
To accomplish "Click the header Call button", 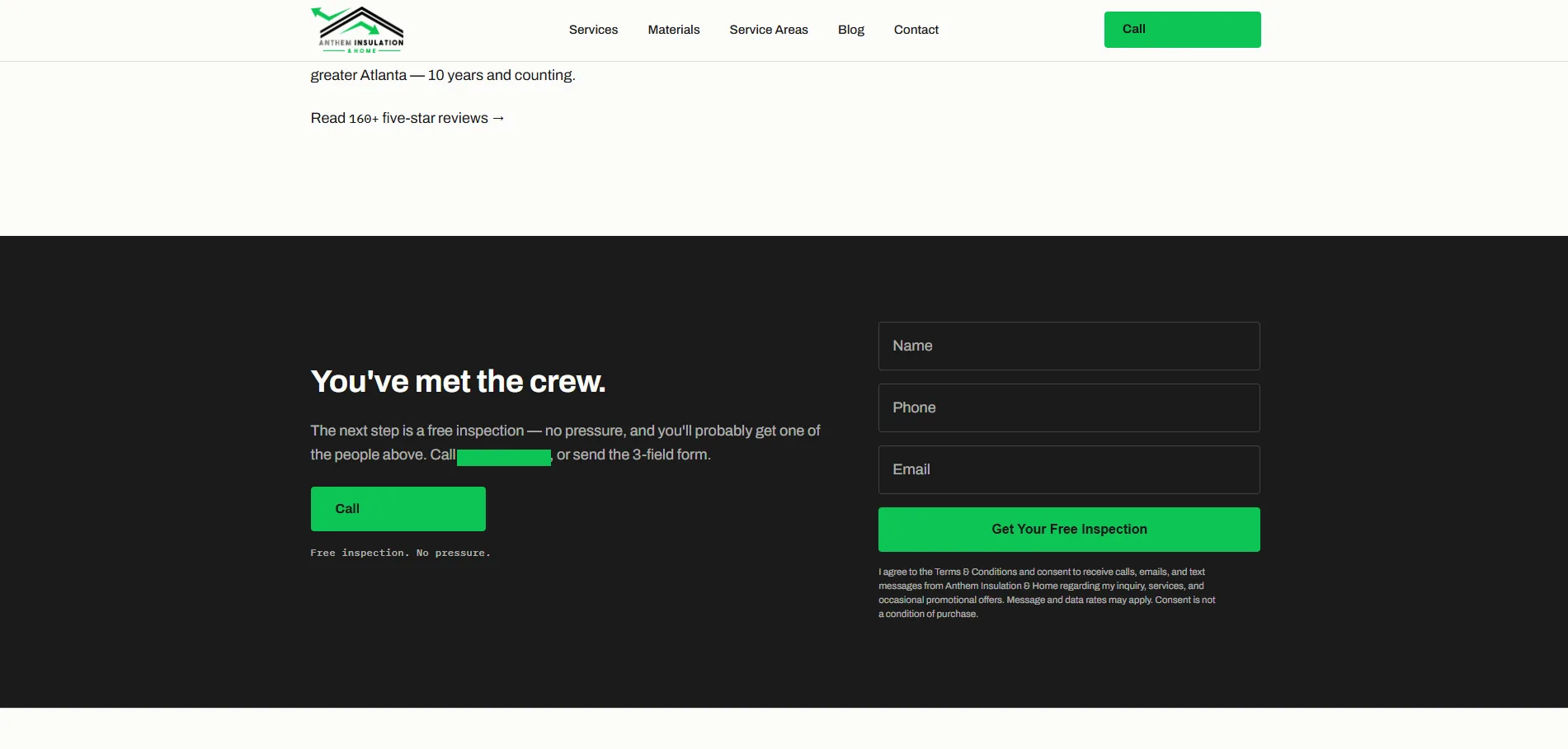I will [x=1182, y=30].
